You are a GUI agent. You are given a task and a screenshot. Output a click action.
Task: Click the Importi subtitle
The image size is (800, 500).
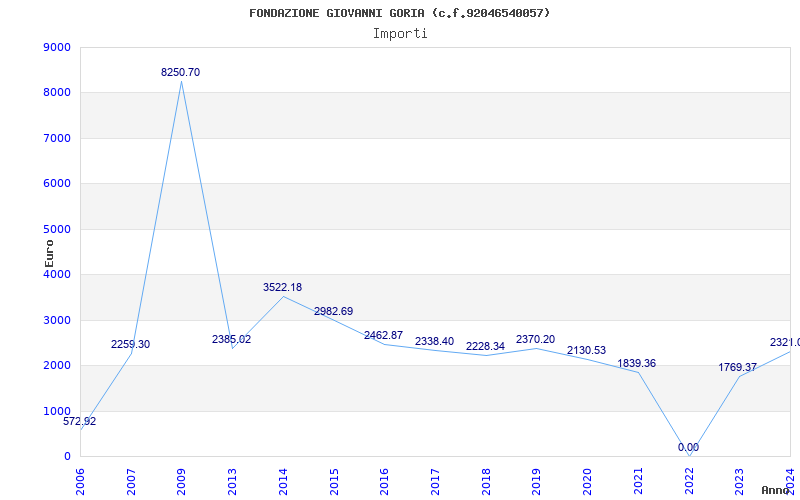pos(400,34)
